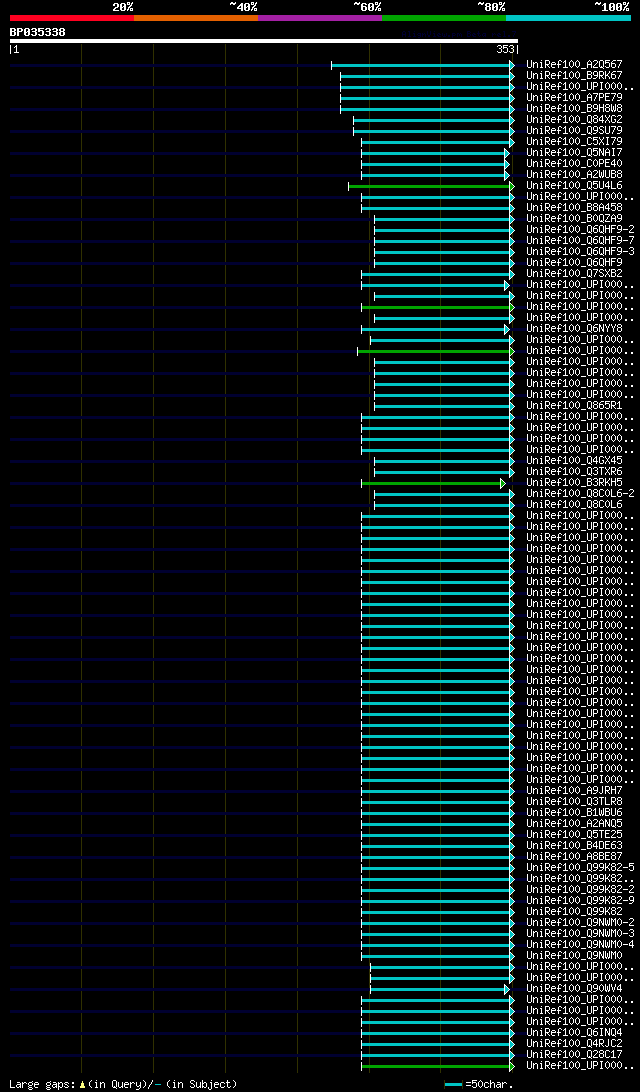Select the UniRef100_A2WUB8 label
Viewport: 640px width, 1092px height.
[x=574, y=175]
